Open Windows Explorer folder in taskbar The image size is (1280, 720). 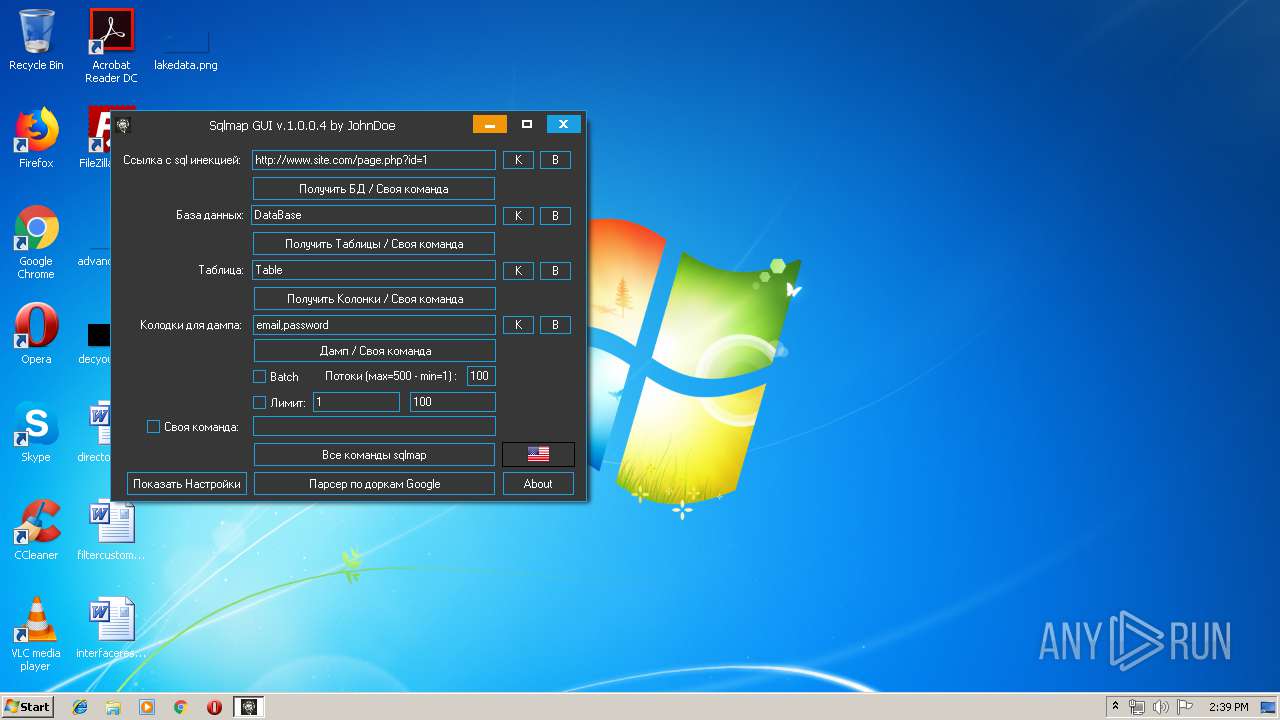click(113, 707)
